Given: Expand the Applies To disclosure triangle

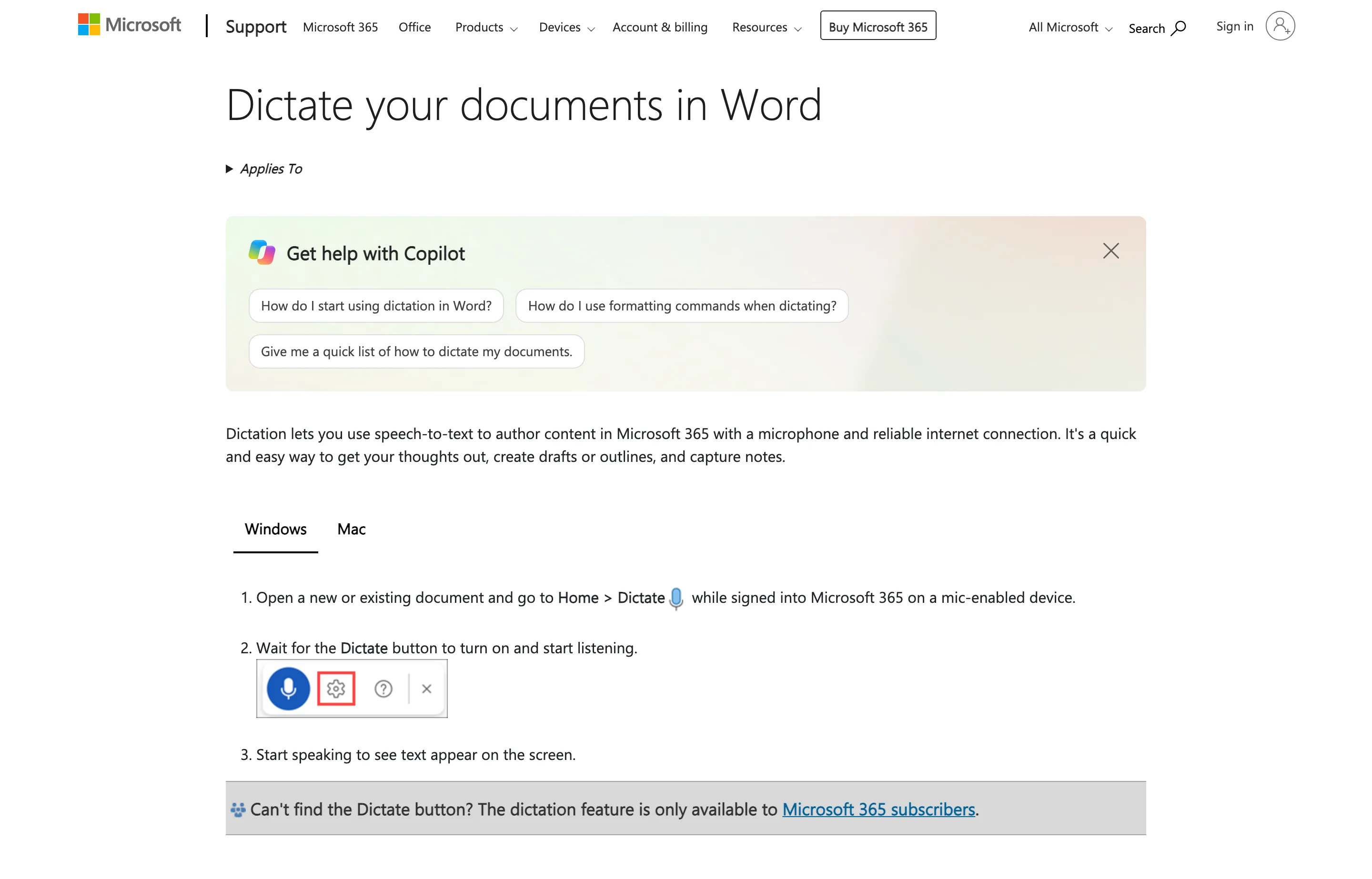Looking at the screenshot, I should [230, 169].
